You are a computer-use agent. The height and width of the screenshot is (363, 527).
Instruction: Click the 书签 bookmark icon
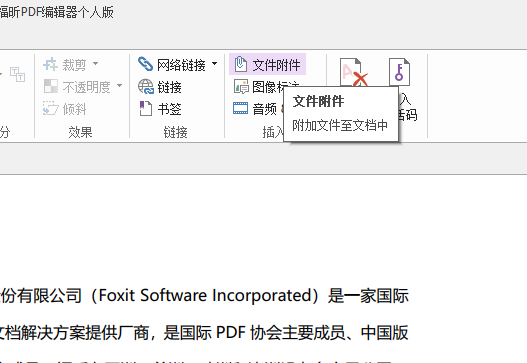click(x=146, y=109)
